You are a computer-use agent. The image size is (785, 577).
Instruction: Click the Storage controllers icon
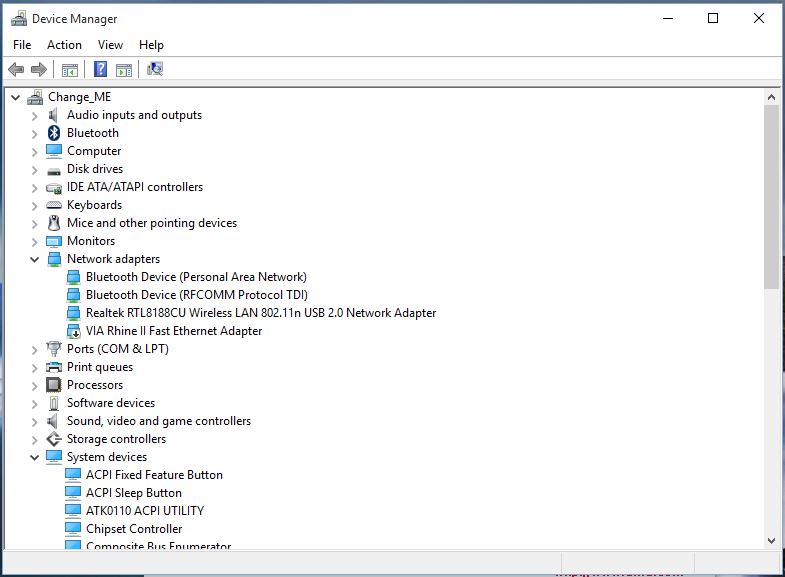pos(54,439)
